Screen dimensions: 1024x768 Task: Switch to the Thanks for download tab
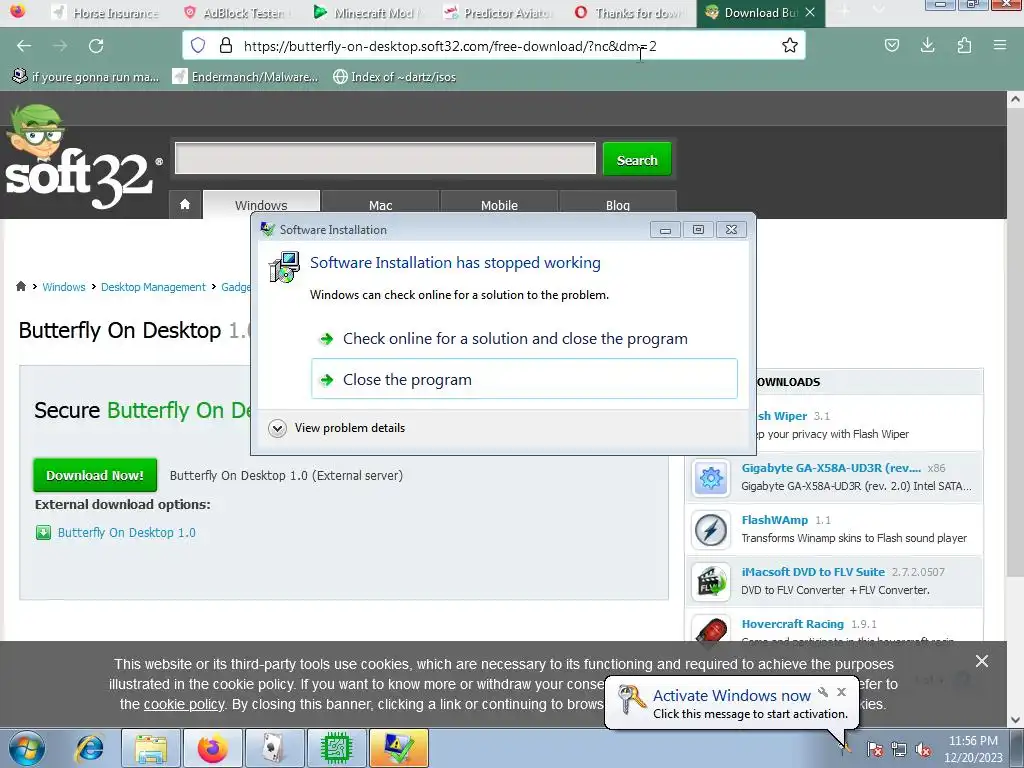coord(628,12)
